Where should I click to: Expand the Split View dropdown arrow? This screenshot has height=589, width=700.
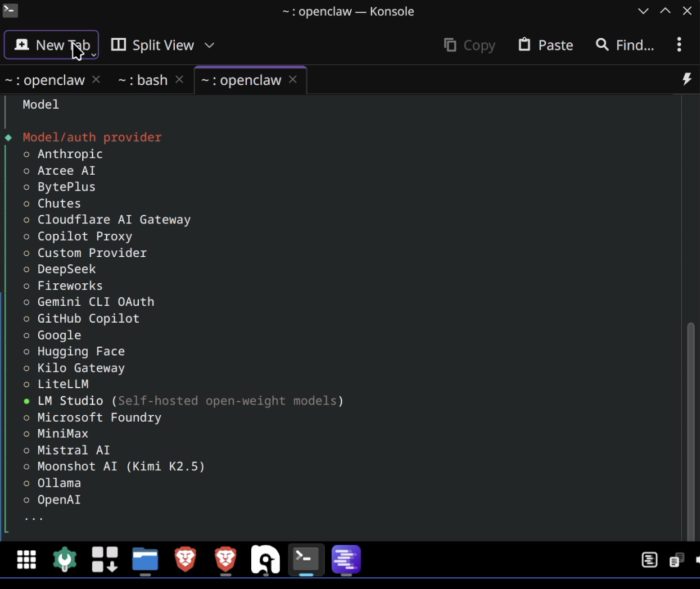point(209,45)
